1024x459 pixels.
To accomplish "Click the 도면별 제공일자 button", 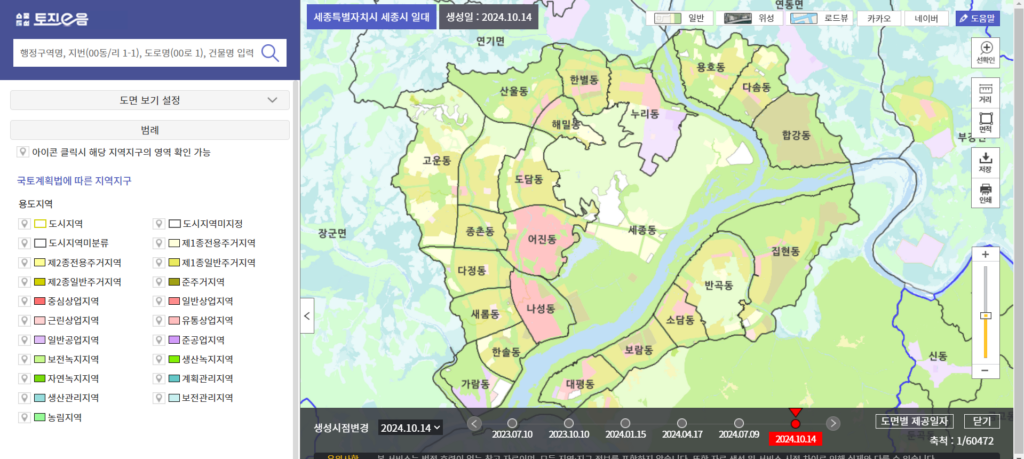I will 916,421.
